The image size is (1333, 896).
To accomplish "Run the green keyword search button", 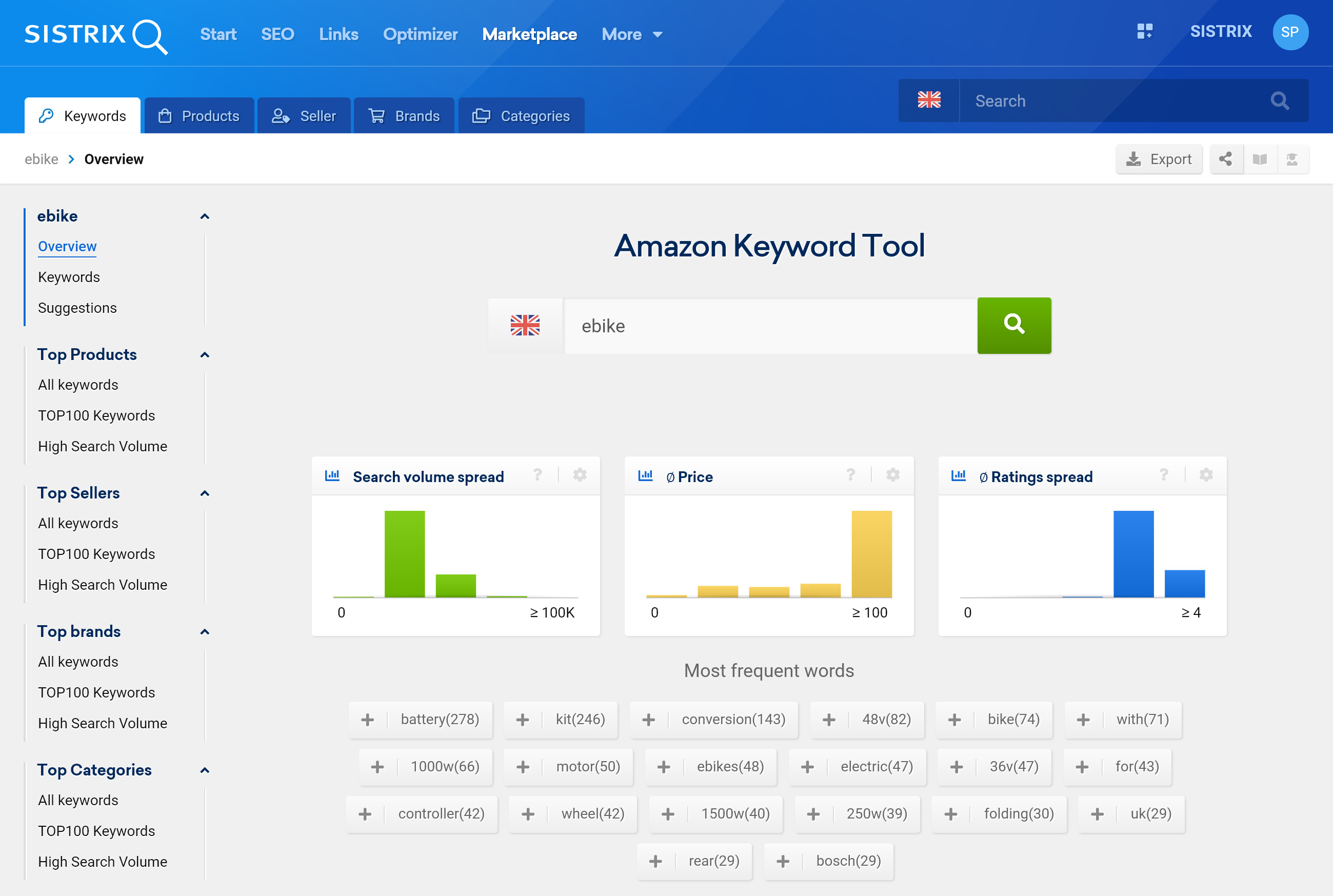I will (1013, 325).
